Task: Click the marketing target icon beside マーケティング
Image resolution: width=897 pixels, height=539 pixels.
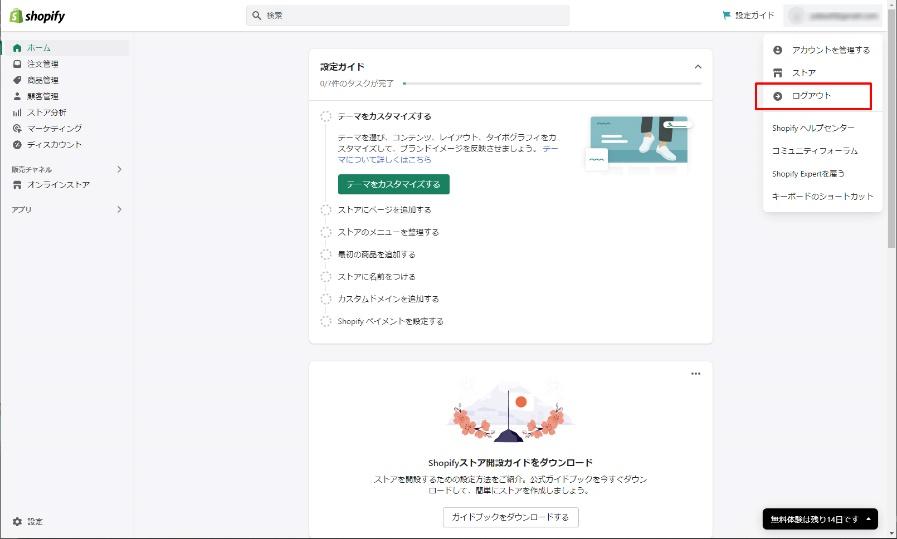Action: pyautogui.click(x=17, y=128)
